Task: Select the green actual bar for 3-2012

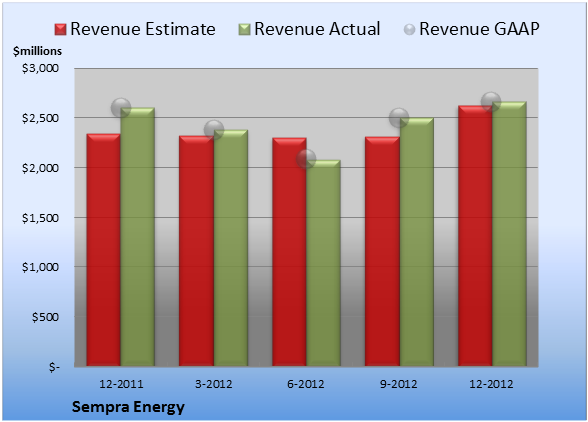Action: tap(231, 248)
